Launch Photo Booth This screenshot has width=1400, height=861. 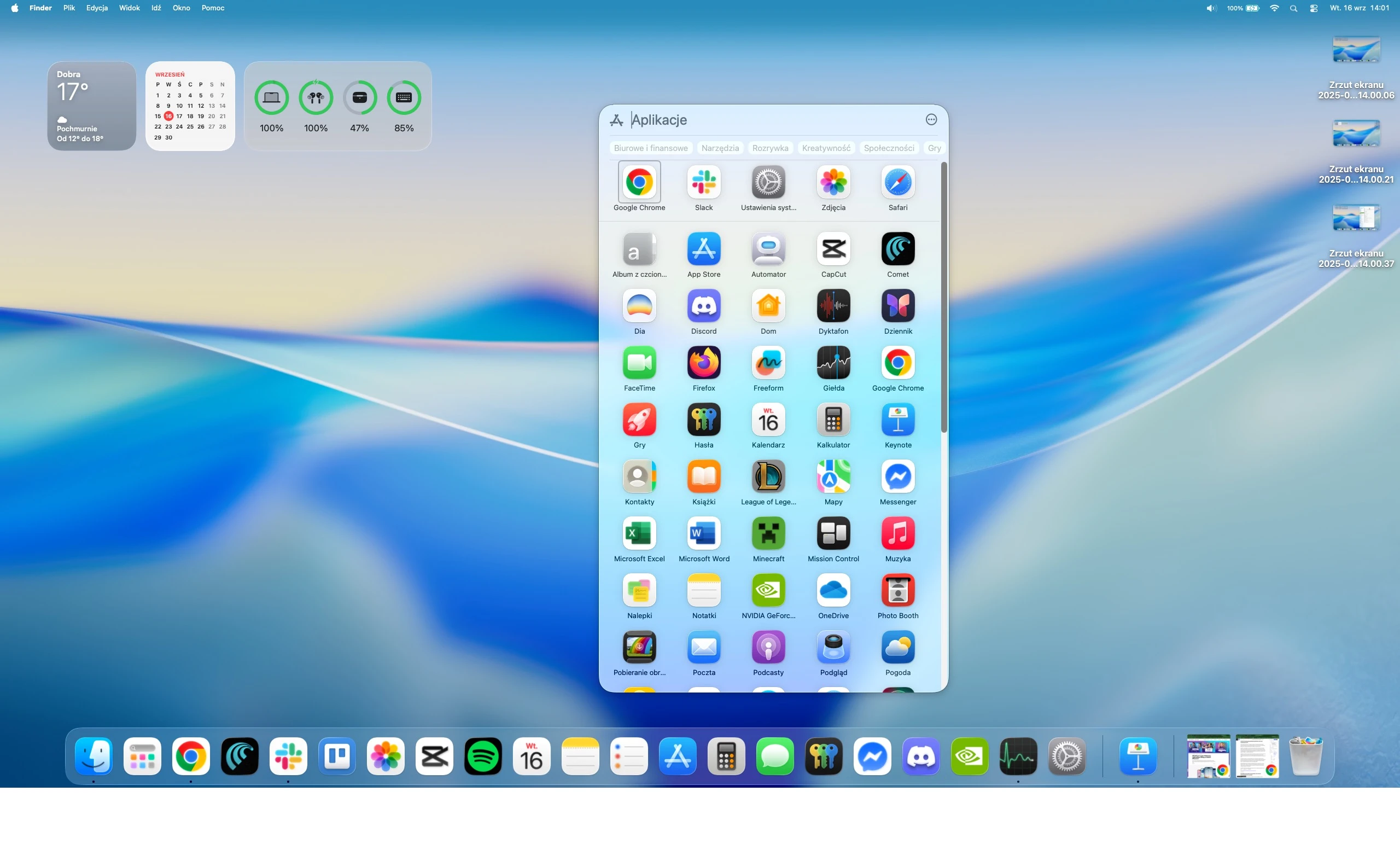point(898,591)
